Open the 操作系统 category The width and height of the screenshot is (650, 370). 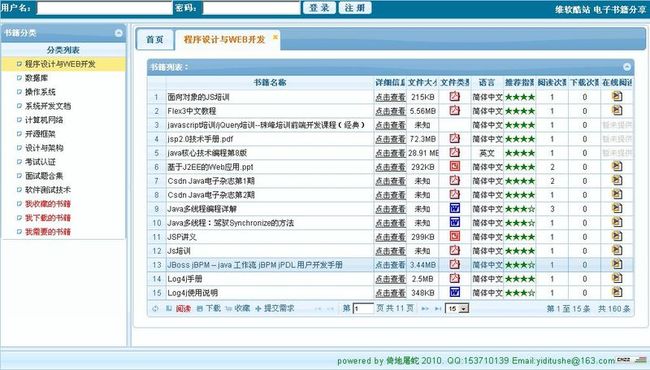pyautogui.click(x=40, y=92)
